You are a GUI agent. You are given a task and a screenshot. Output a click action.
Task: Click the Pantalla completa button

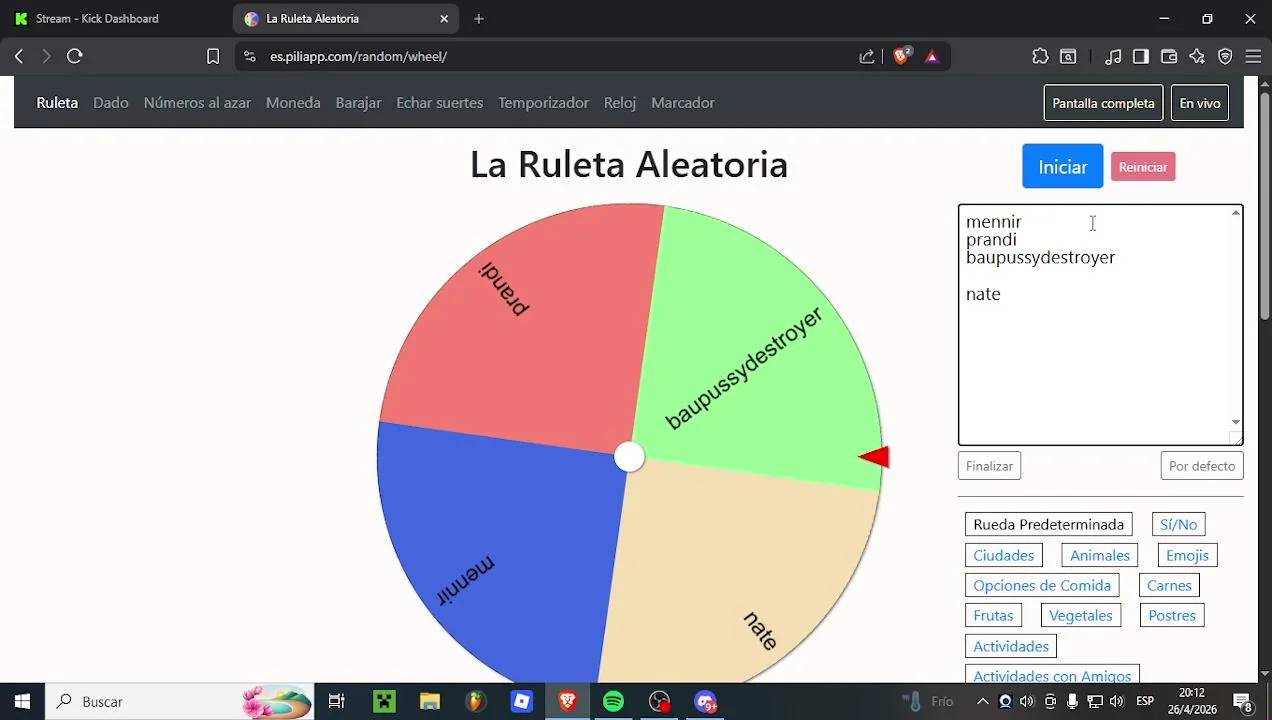tap(1103, 103)
